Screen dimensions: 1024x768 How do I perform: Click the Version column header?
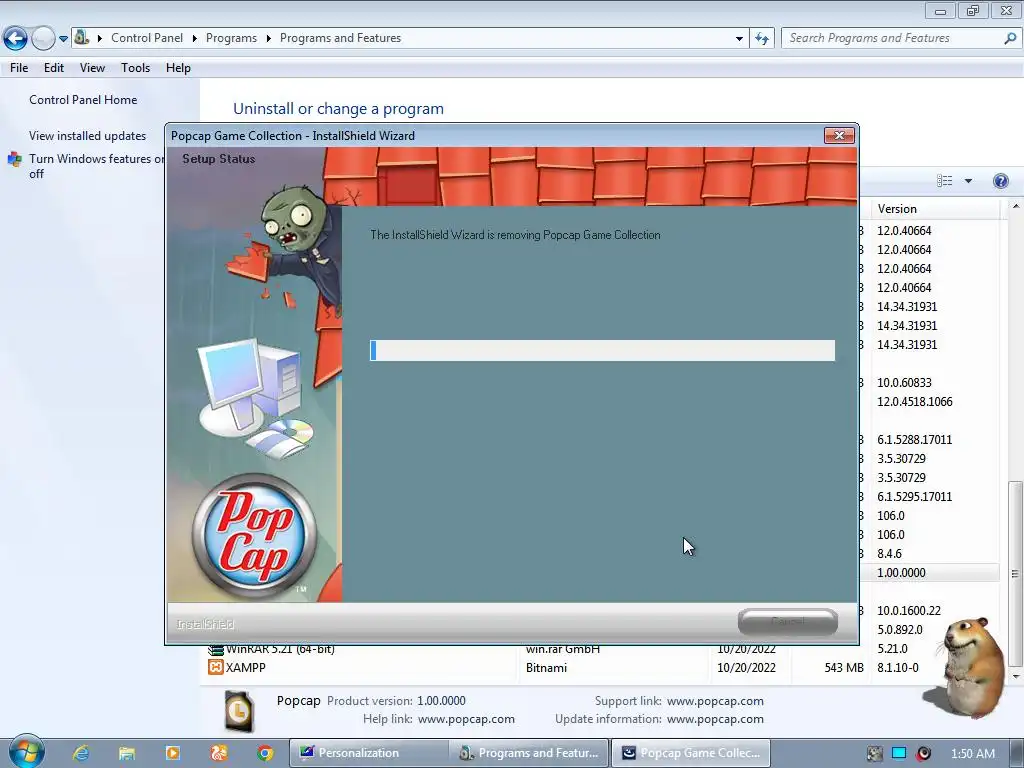935,209
